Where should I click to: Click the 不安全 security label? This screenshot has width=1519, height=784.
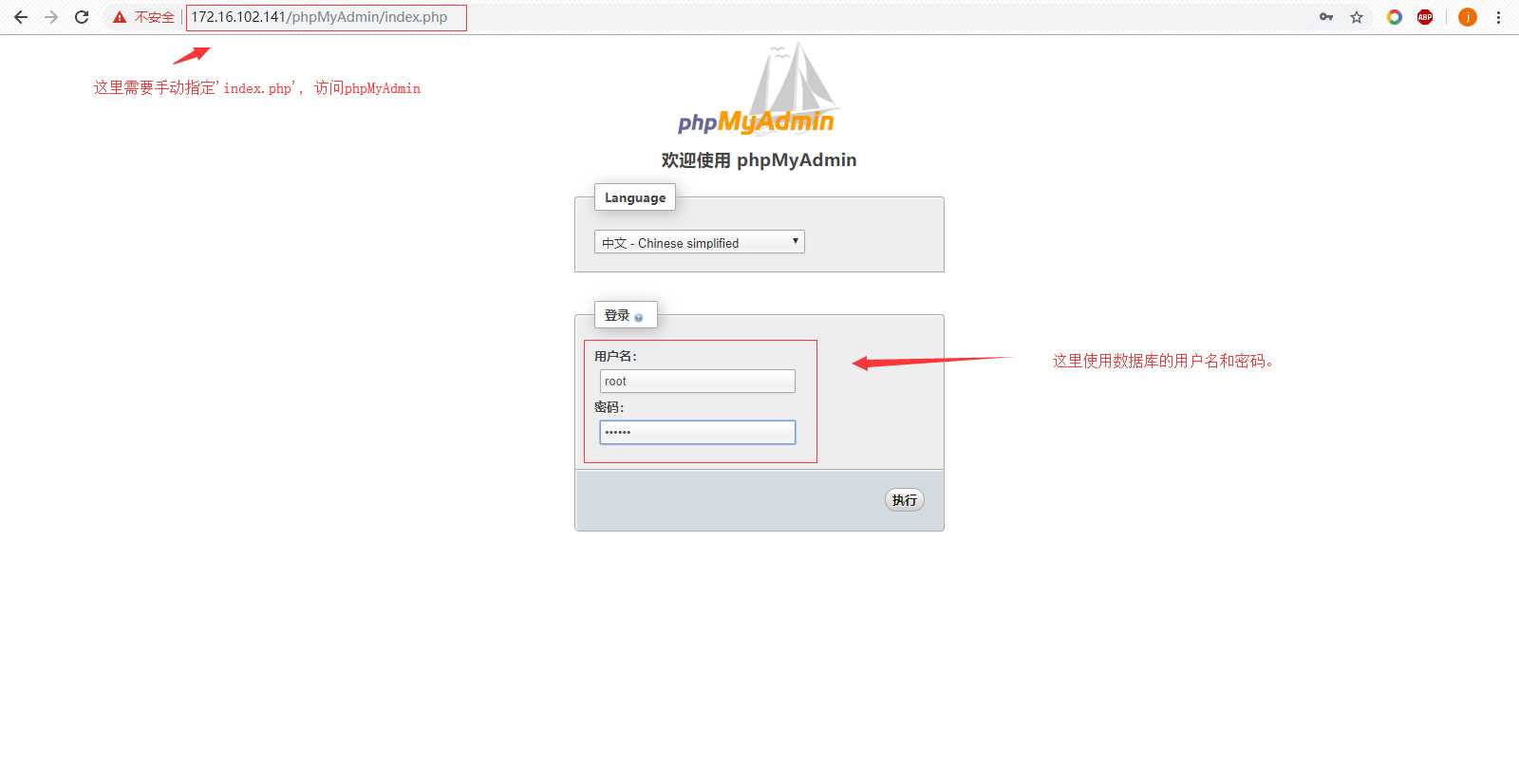(x=155, y=17)
